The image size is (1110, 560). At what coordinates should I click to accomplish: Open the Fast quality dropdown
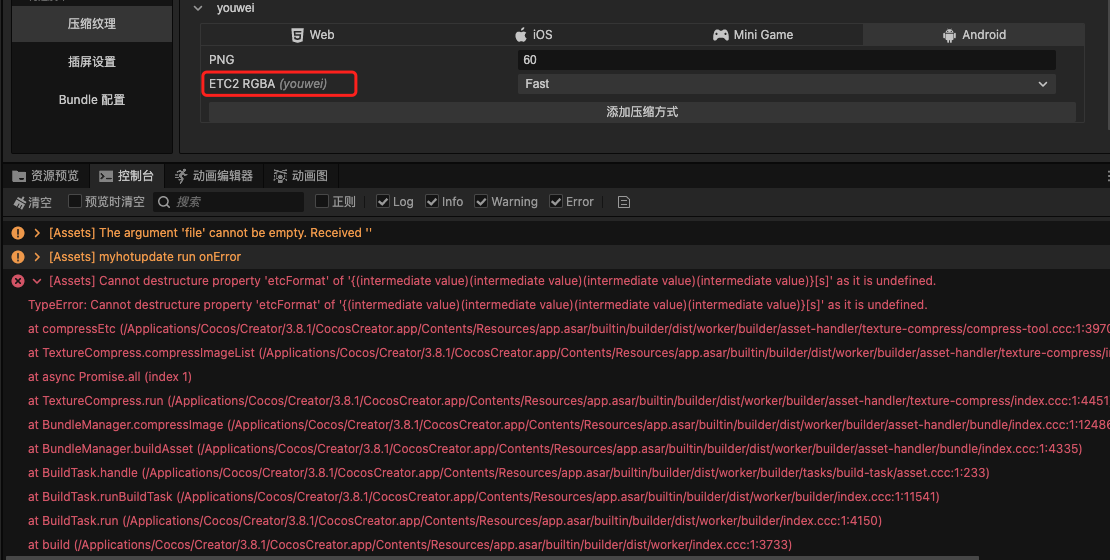tap(786, 84)
